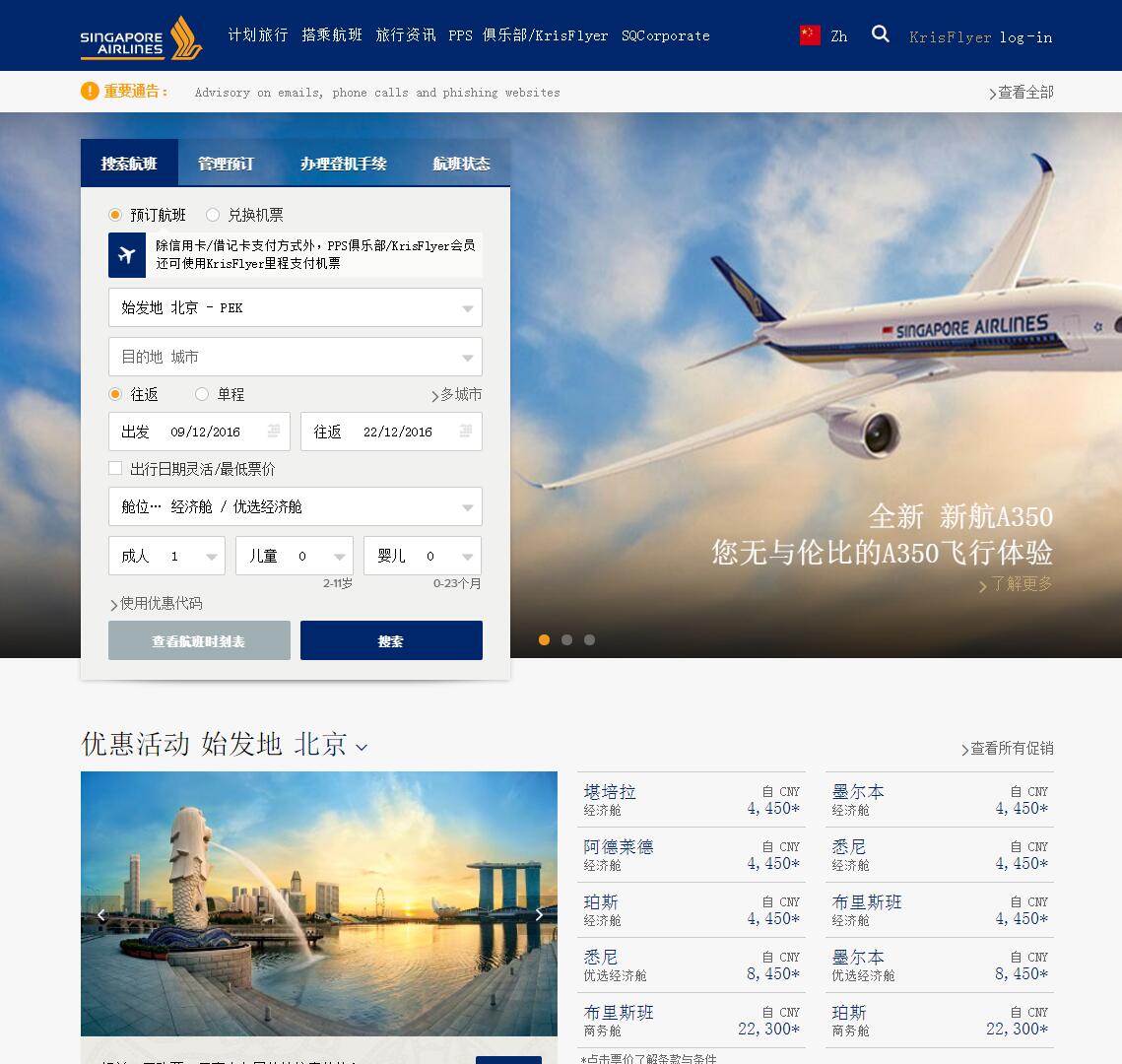Image resolution: width=1122 pixels, height=1064 pixels.
Task: Click the China flag icon
Action: point(810,35)
